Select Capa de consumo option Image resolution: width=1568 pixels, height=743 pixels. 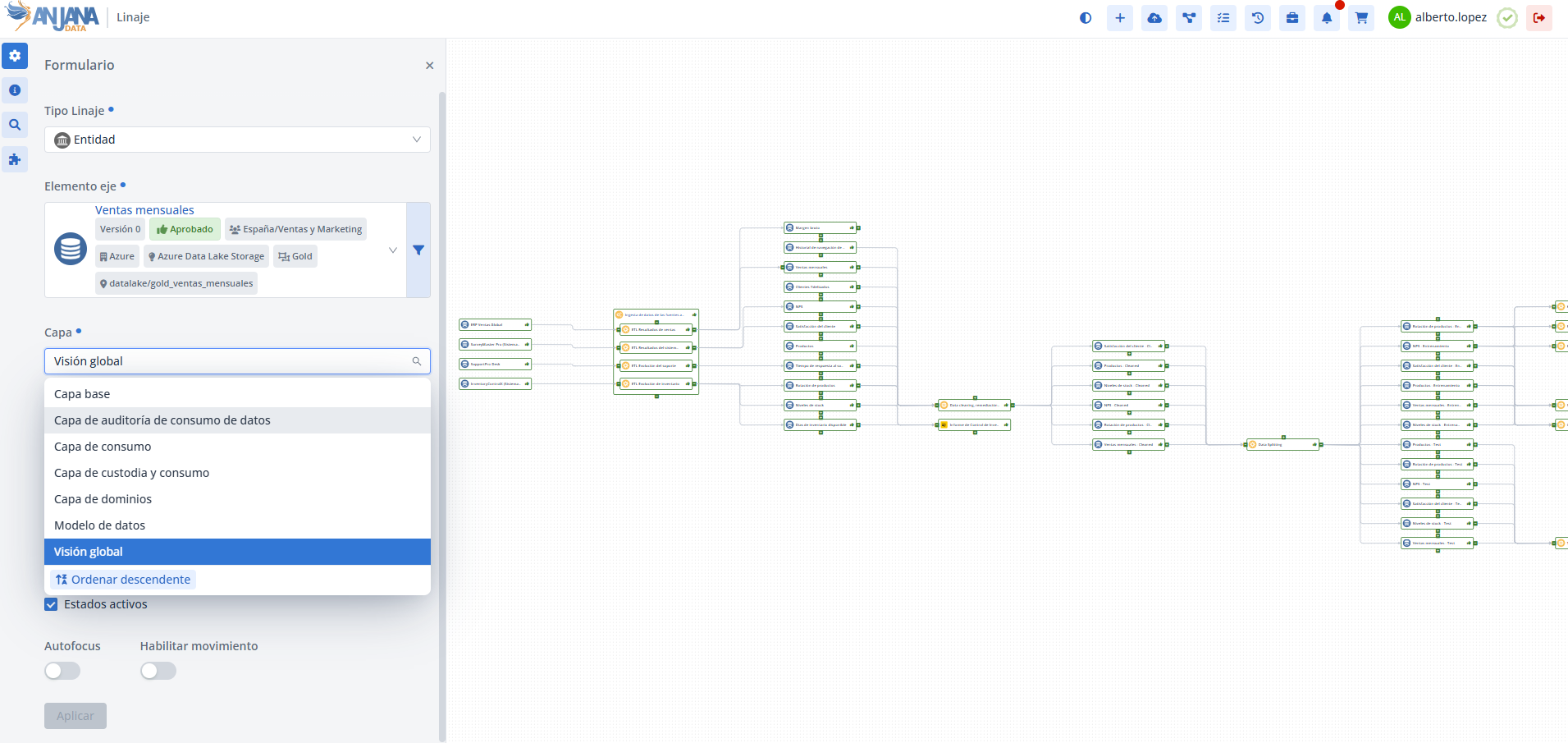click(103, 447)
